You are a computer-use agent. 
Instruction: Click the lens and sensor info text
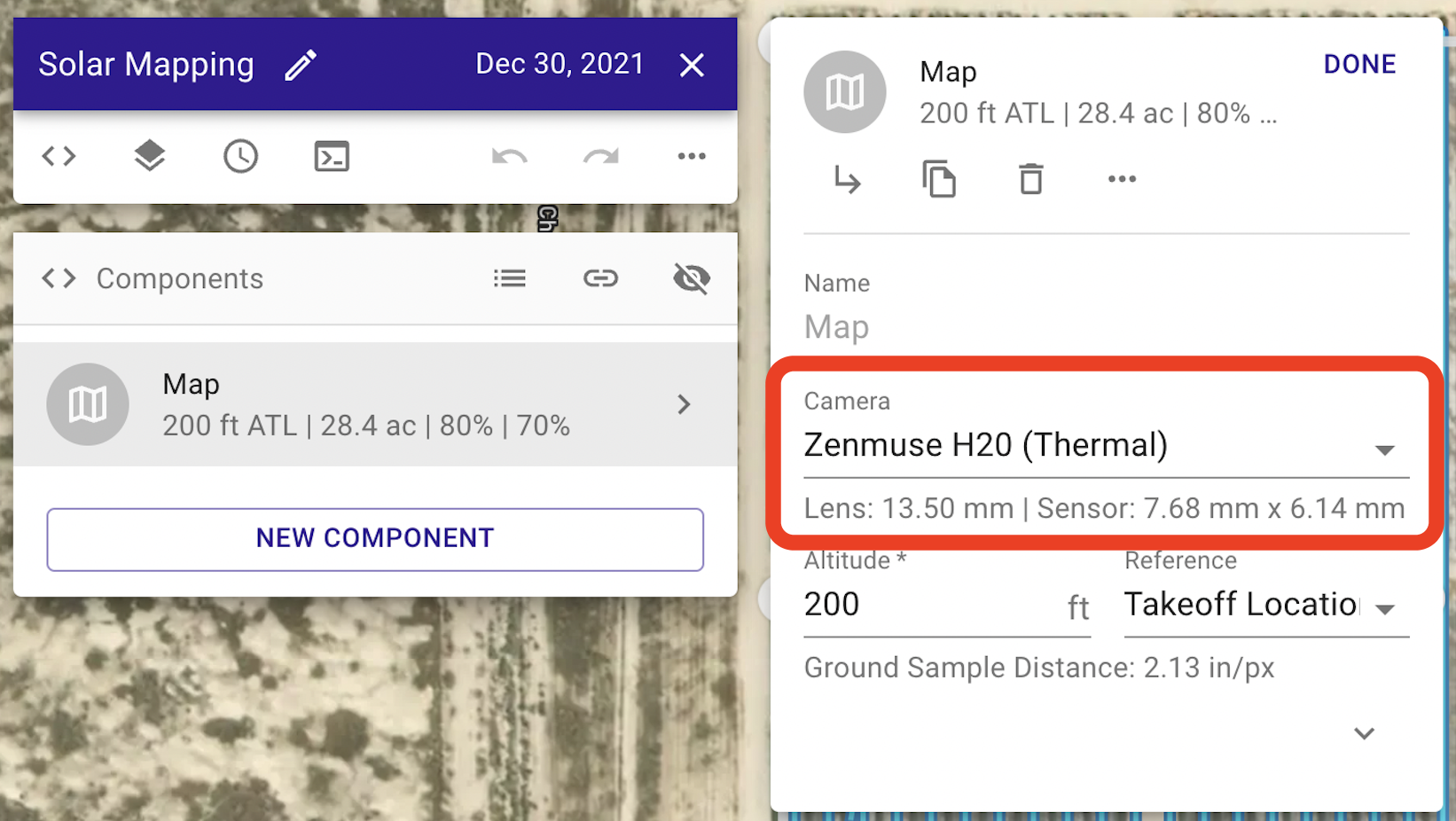click(1104, 509)
